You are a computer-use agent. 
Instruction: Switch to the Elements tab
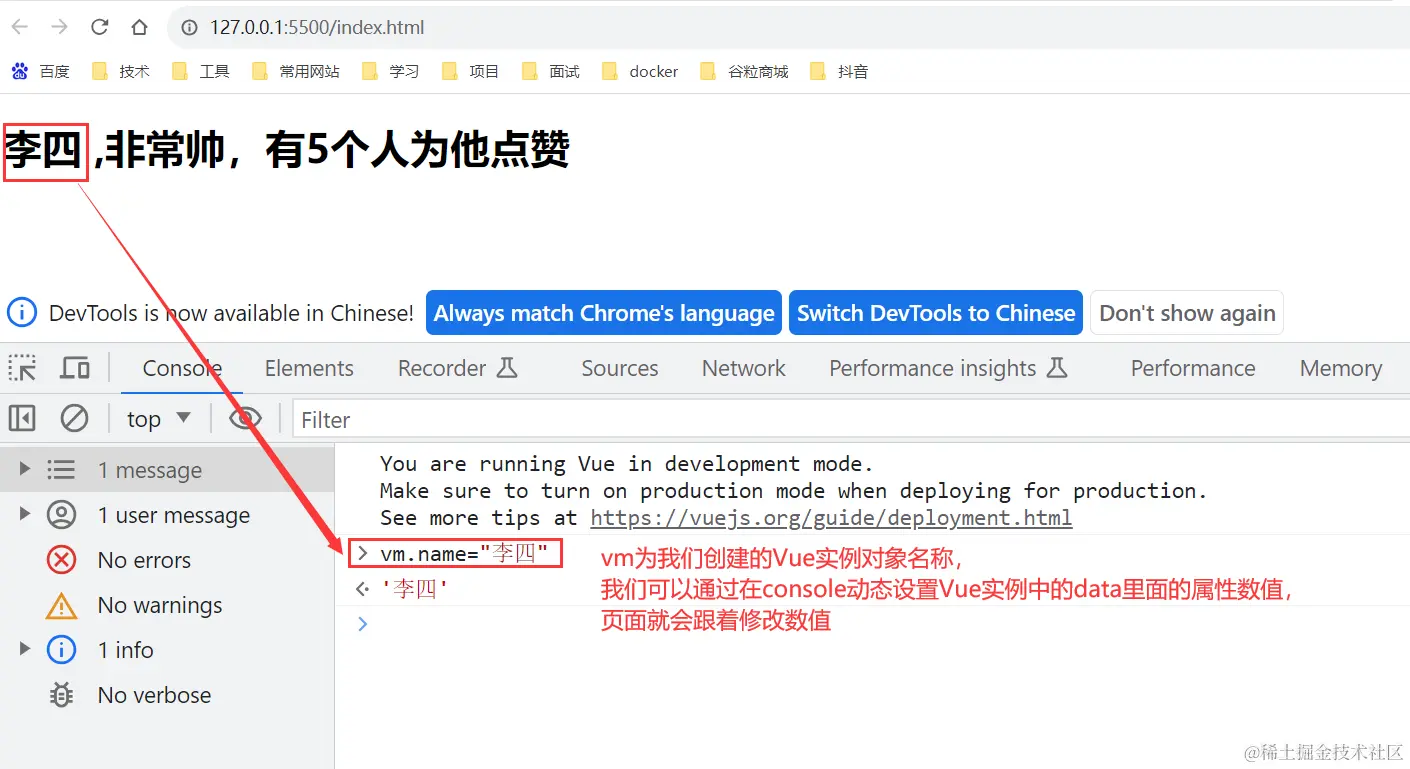click(x=309, y=368)
